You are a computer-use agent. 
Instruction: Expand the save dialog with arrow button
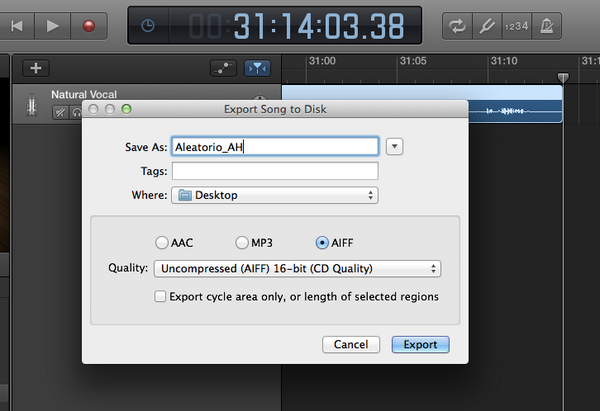tap(395, 147)
